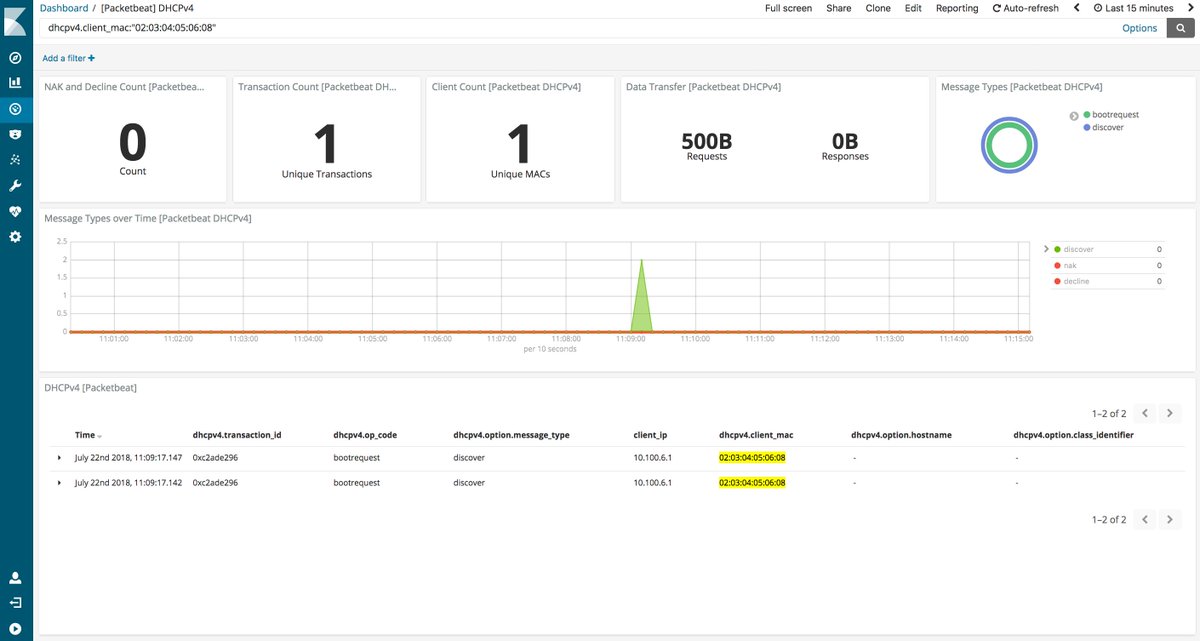Click Clone in the top menu

[x=878, y=8]
